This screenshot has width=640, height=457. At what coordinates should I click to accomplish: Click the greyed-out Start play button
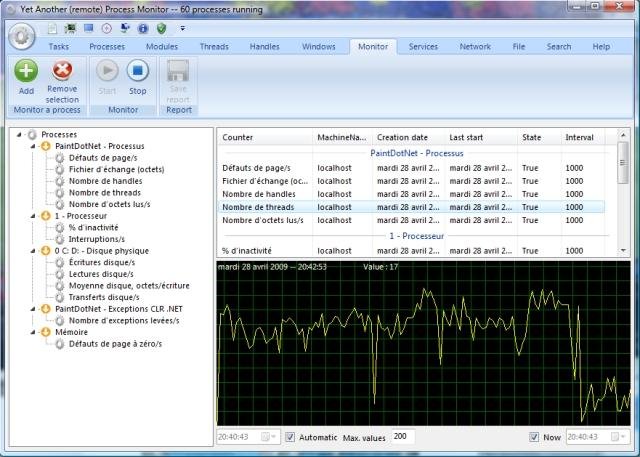[107, 70]
